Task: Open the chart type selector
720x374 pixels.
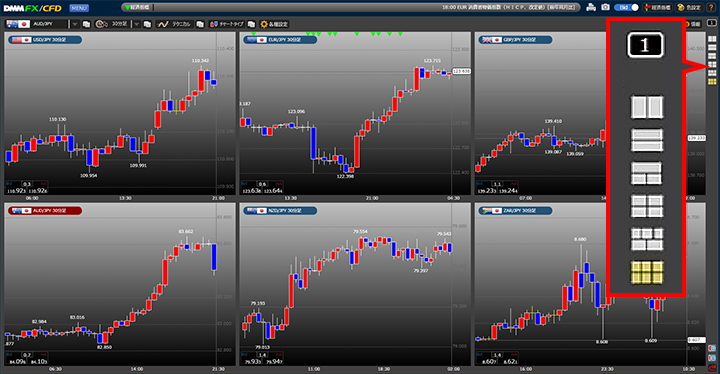Action: [227, 24]
